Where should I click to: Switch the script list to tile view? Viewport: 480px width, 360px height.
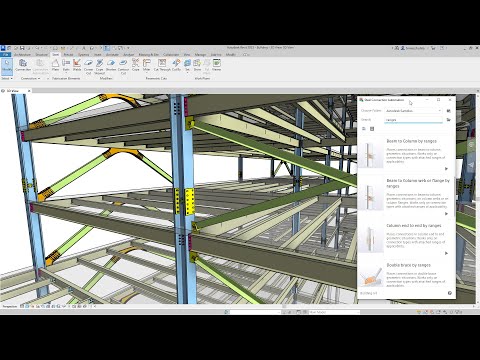click(x=372, y=129)
